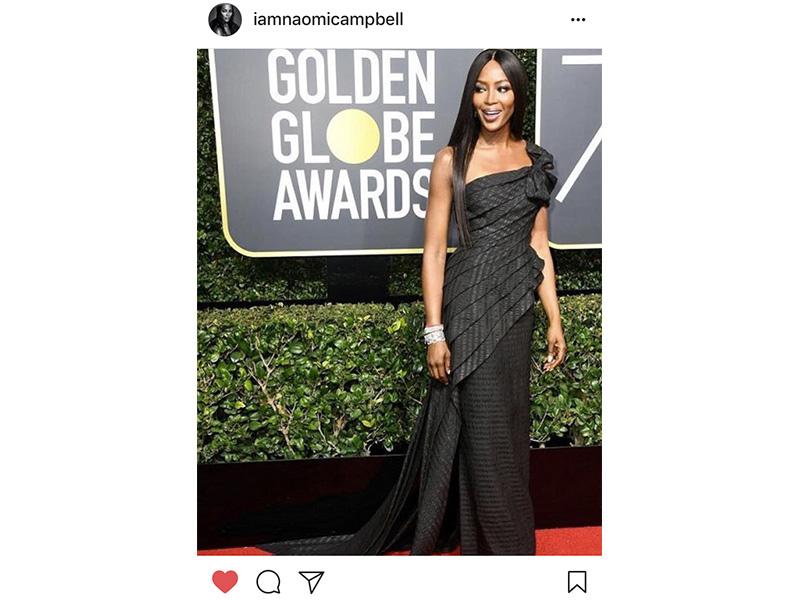Image resolution: width=800 pixels, height=600 pixels.
Task: Click the bow on the dress shoulder
Action: (x=542, y=173)
